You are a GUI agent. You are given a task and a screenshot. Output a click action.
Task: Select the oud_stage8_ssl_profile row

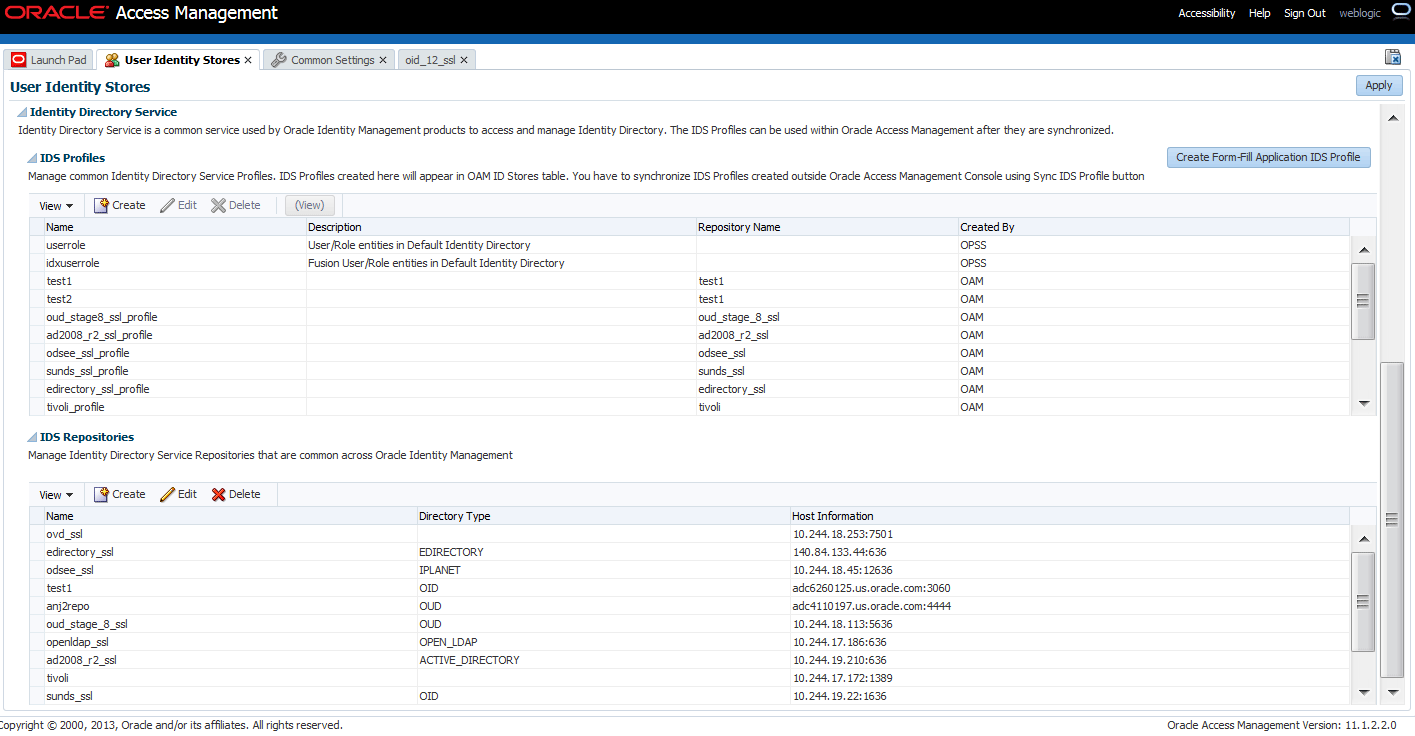[x=690, y=317]
